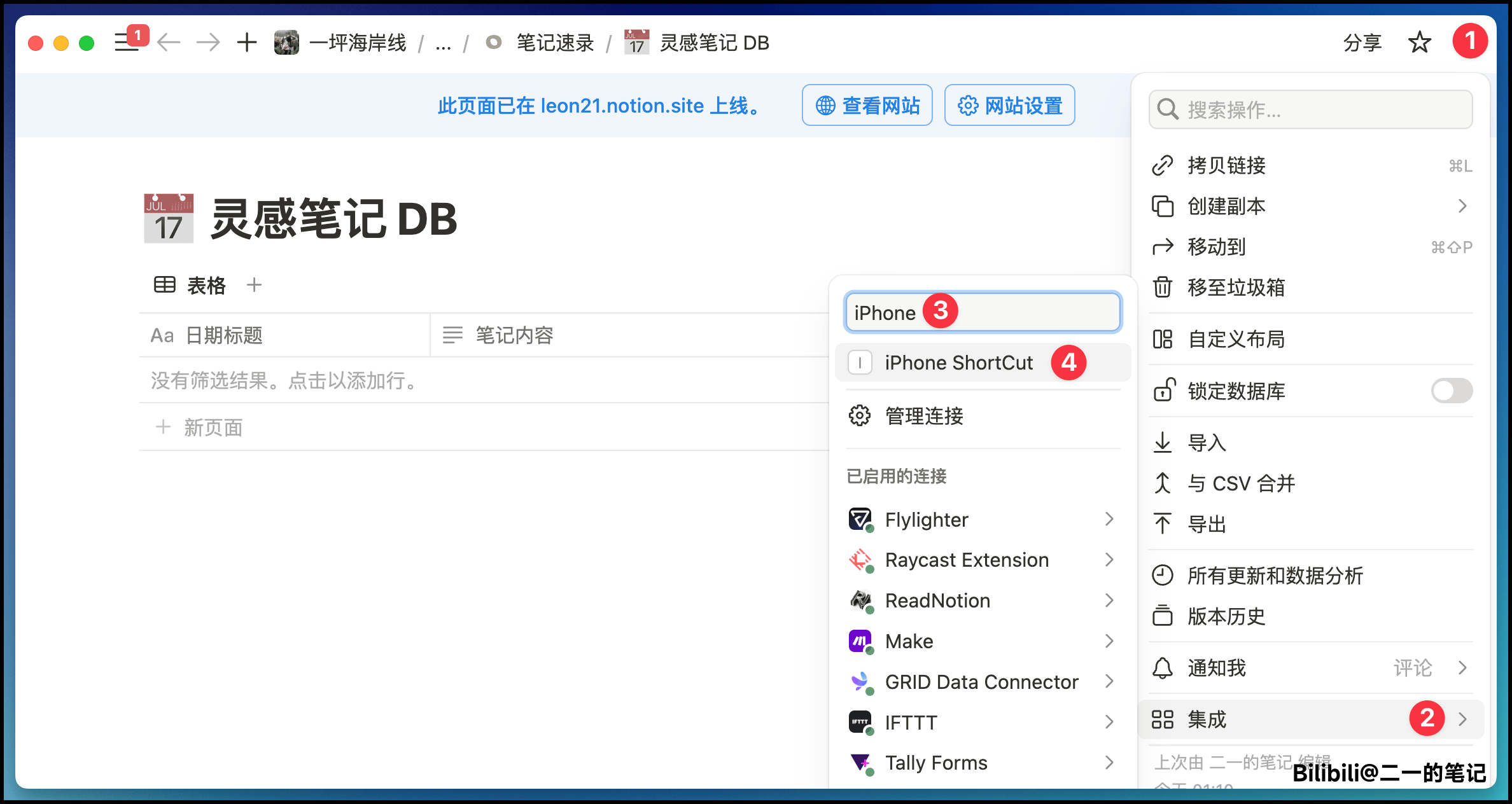Click the 灵感笔记 DB page title
The width and height of the screenshot is (1512, 804).
click(x=333, y=218)
